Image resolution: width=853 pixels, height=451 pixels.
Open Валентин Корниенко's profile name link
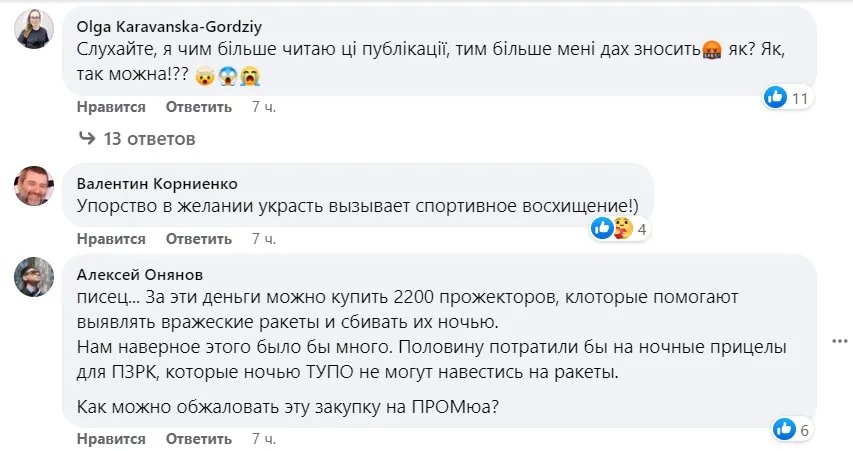pos(157,183)
